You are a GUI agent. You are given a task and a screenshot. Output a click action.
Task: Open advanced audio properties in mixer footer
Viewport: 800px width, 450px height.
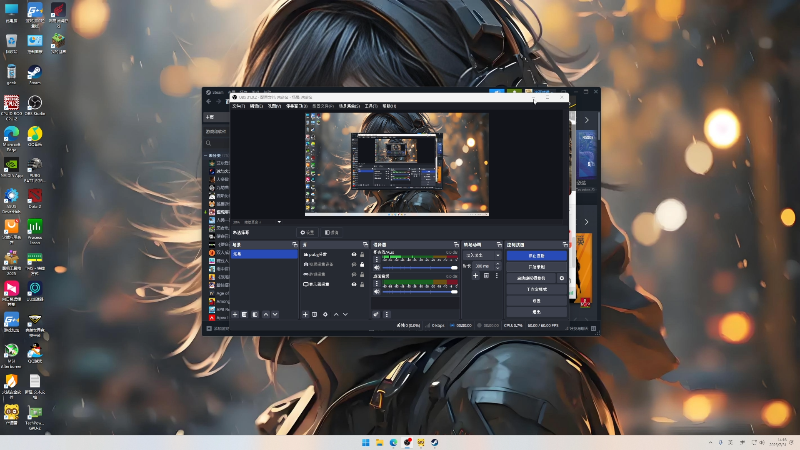(x=376, y=314)
